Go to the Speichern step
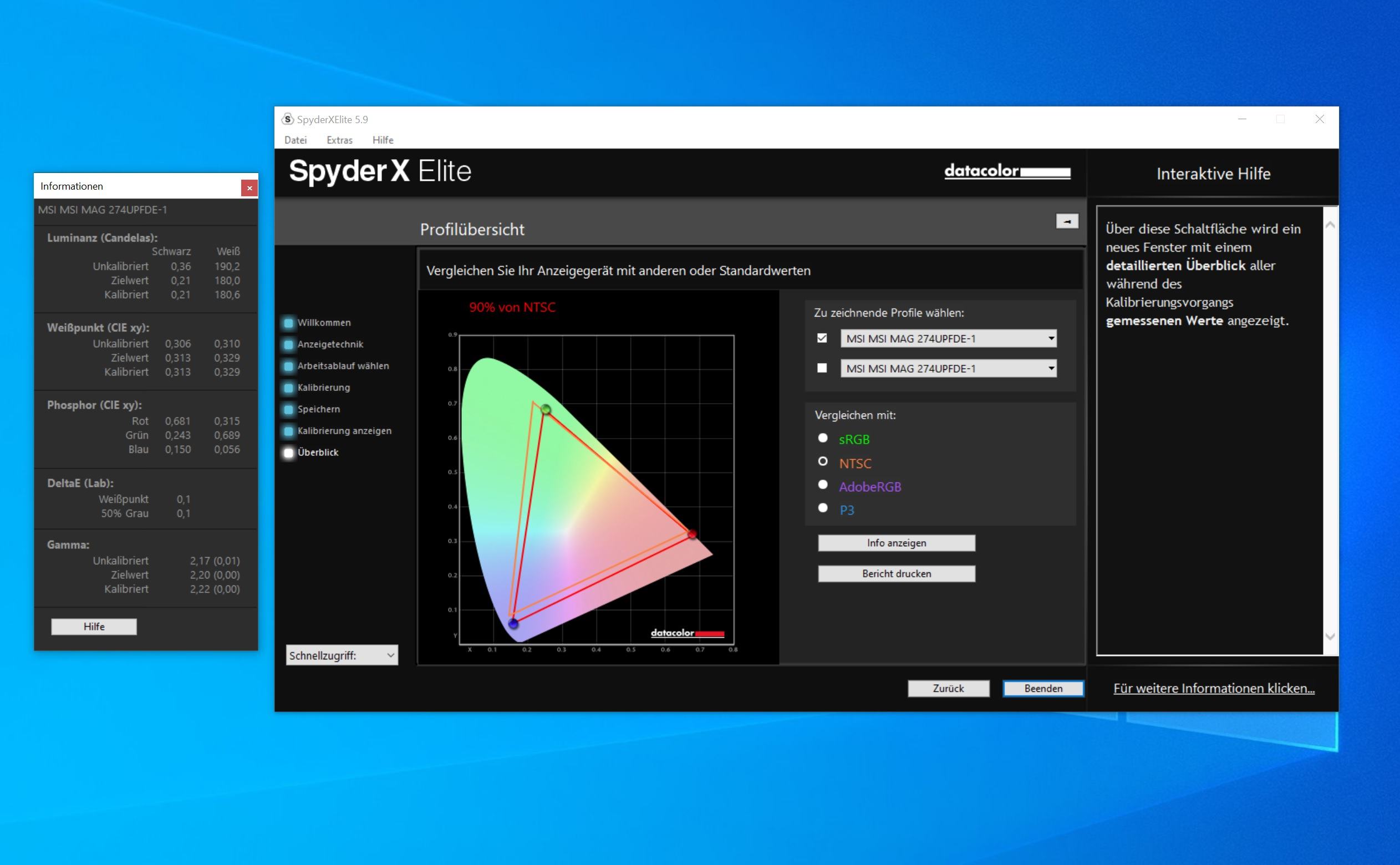 [x=319, y=410]
